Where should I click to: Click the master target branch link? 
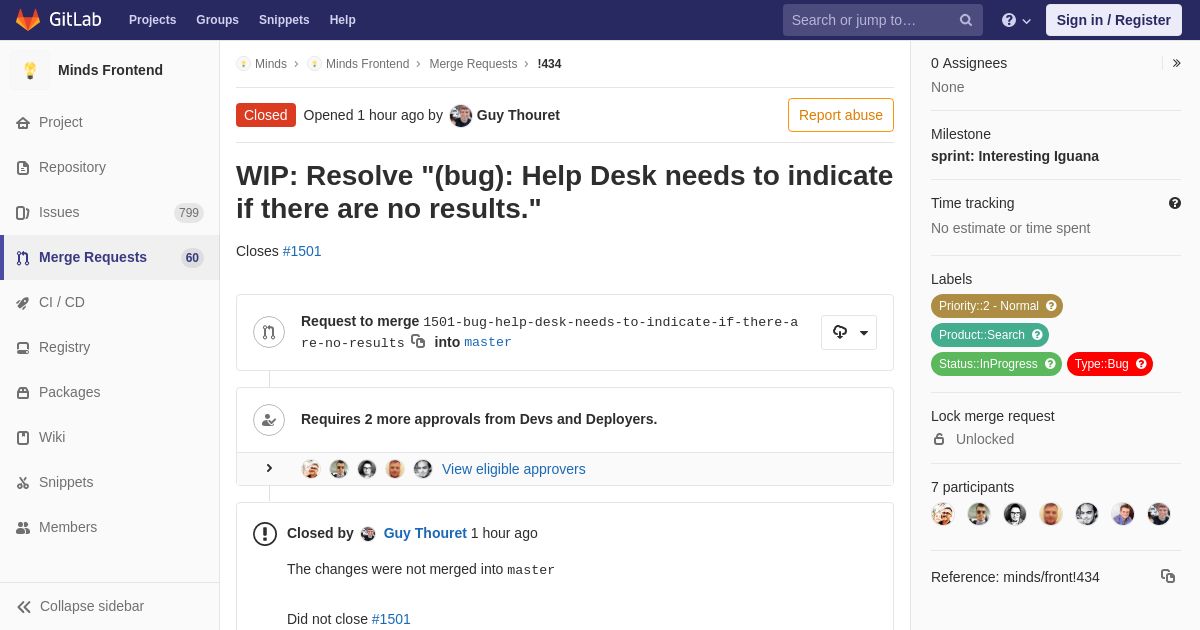coord(488,342)
